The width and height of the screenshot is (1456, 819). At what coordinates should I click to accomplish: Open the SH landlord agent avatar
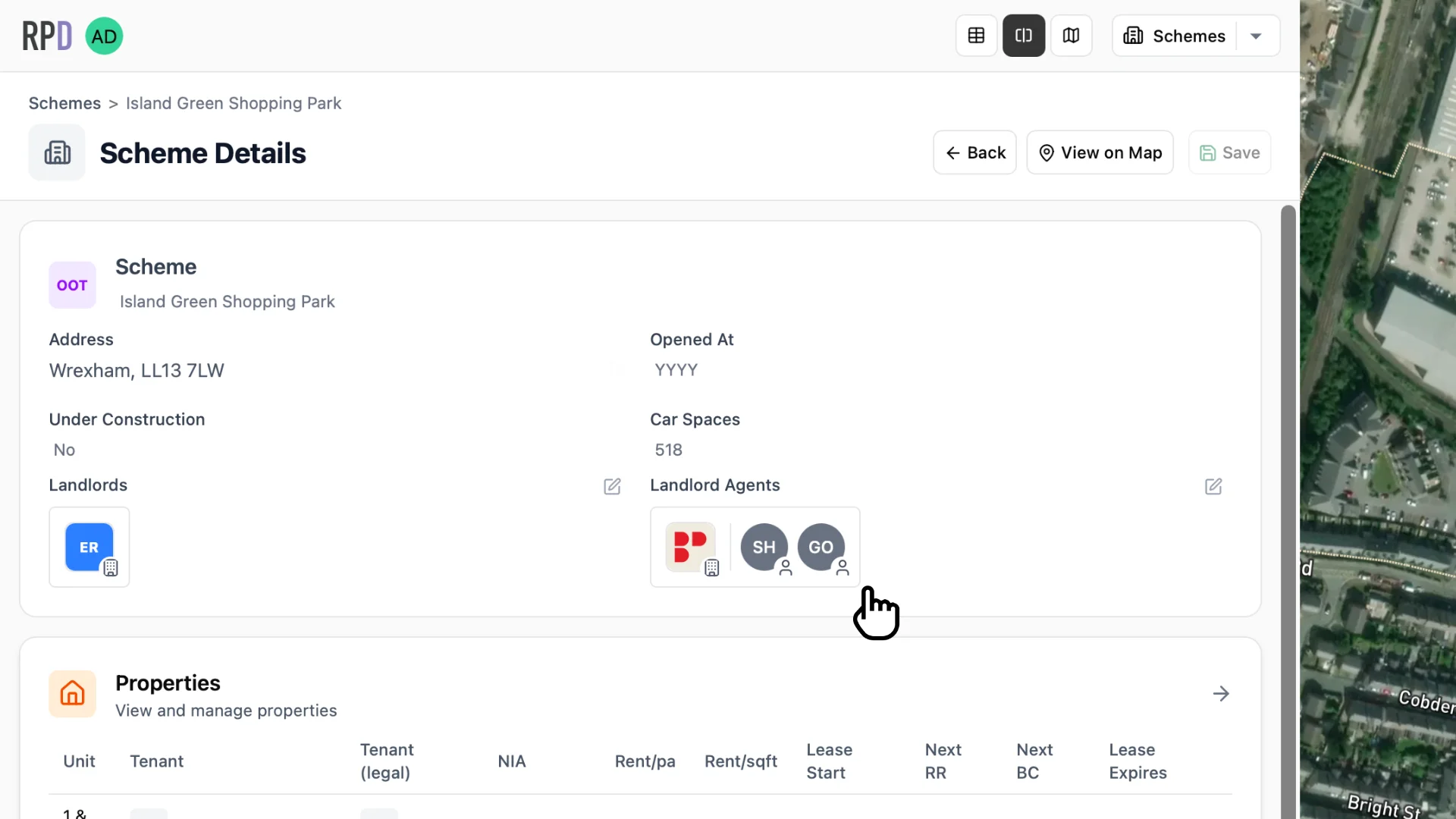point(764,547)
